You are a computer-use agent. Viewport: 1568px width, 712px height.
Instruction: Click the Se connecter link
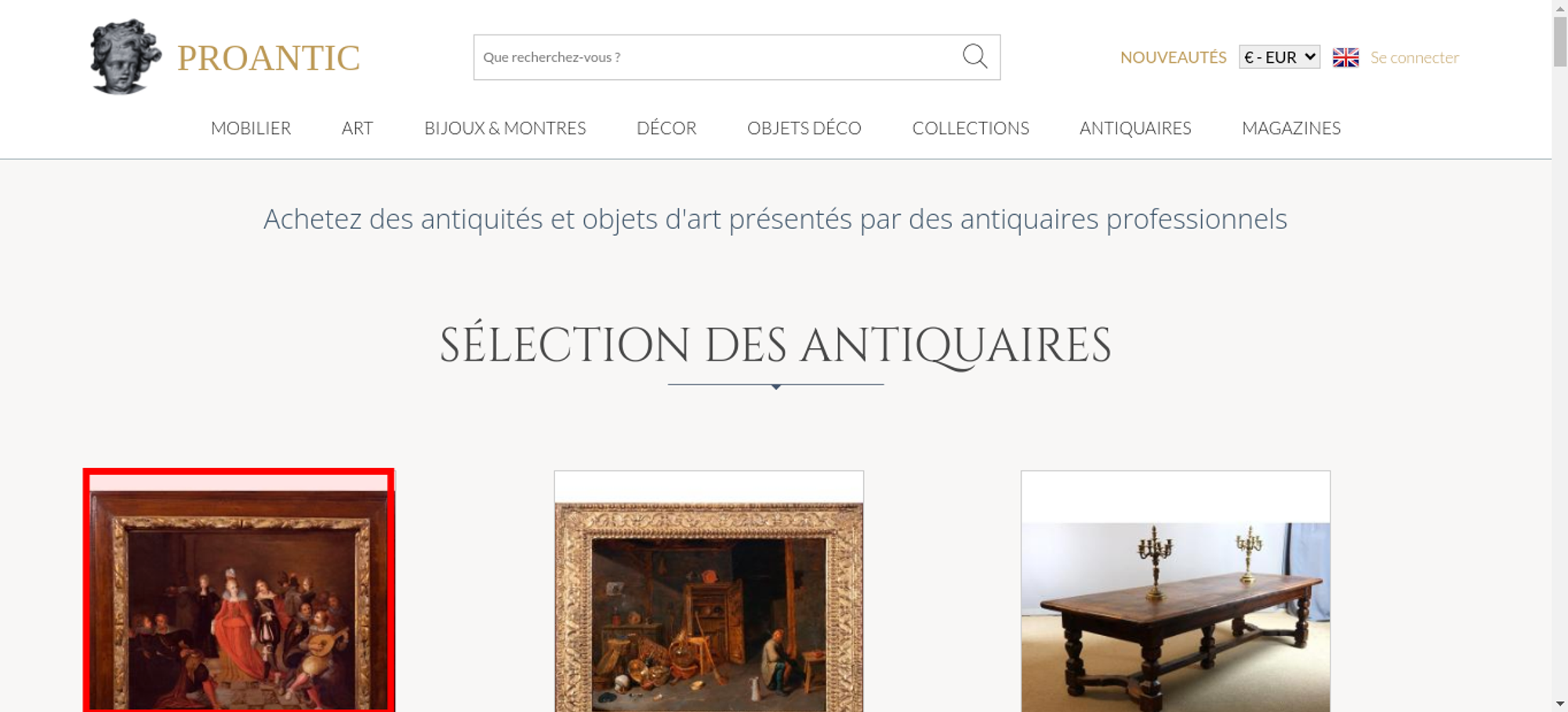pos(1414,57)
